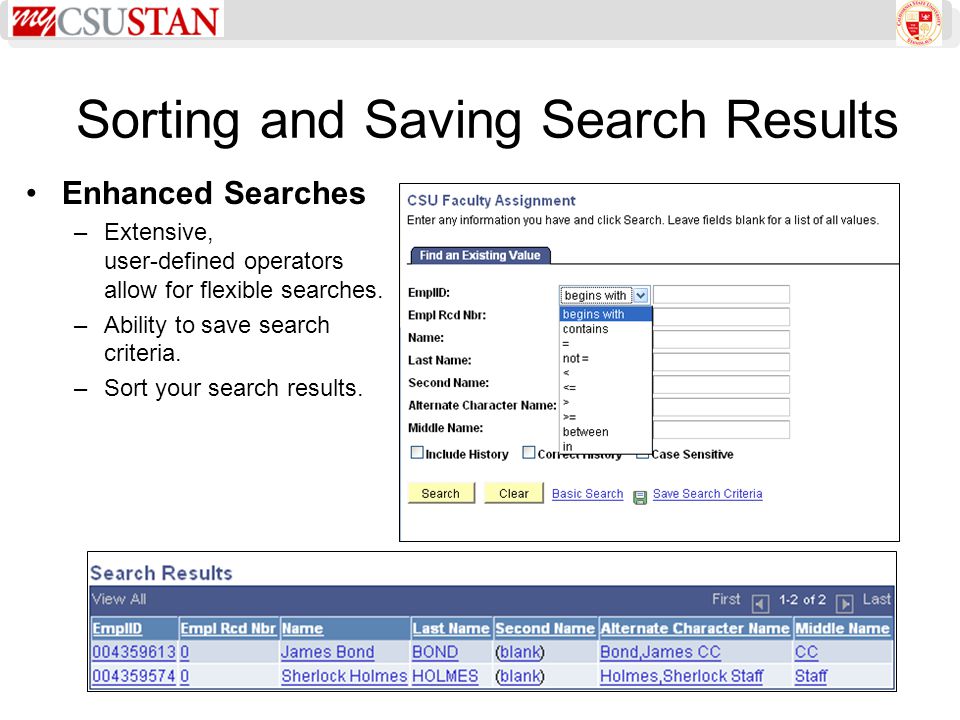Screen dimensions: 960x720
Task: Click James Bond name link
Action: tap(327, 652)
